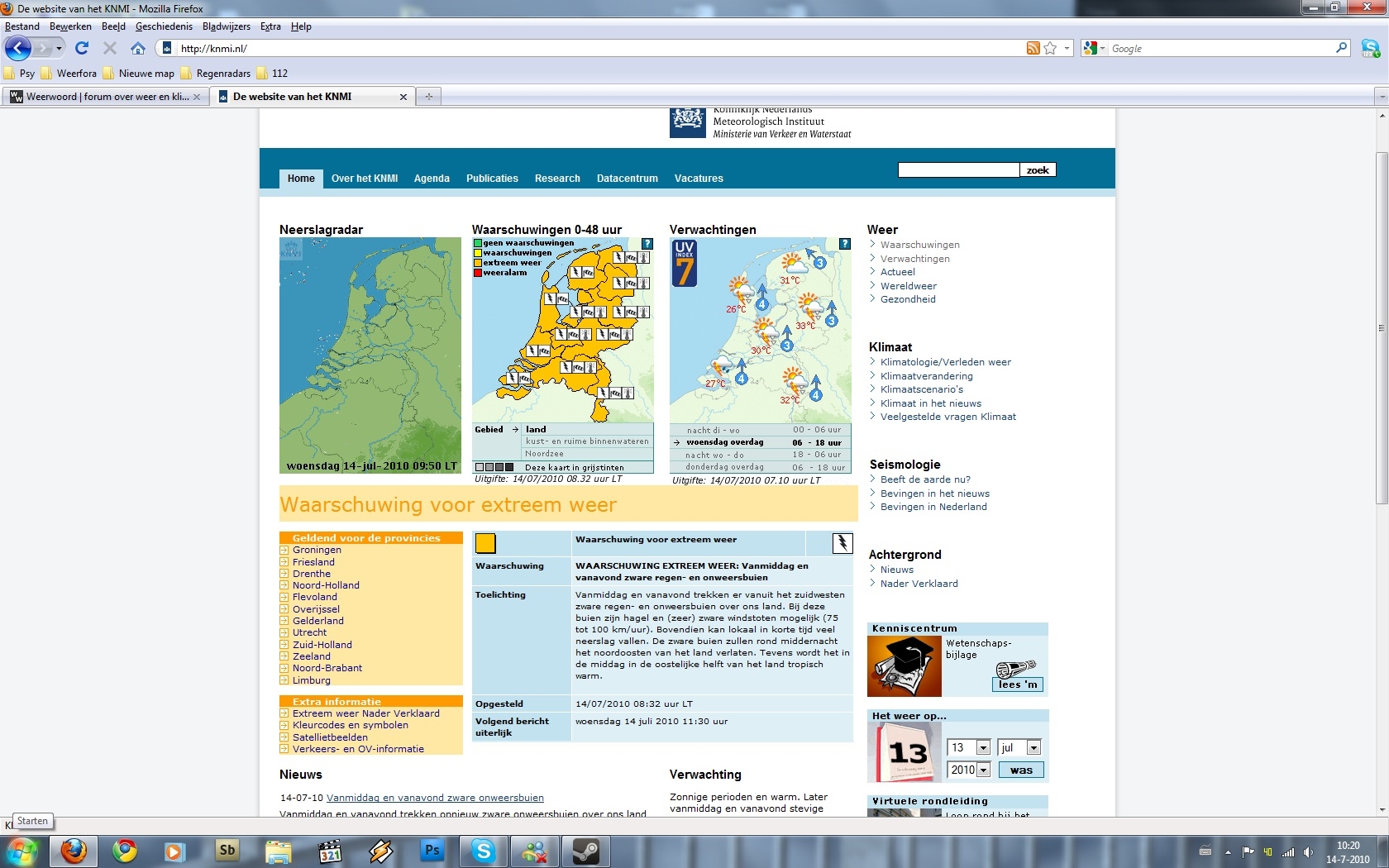Select 'Noordzee' warning area

click(544, 454)
